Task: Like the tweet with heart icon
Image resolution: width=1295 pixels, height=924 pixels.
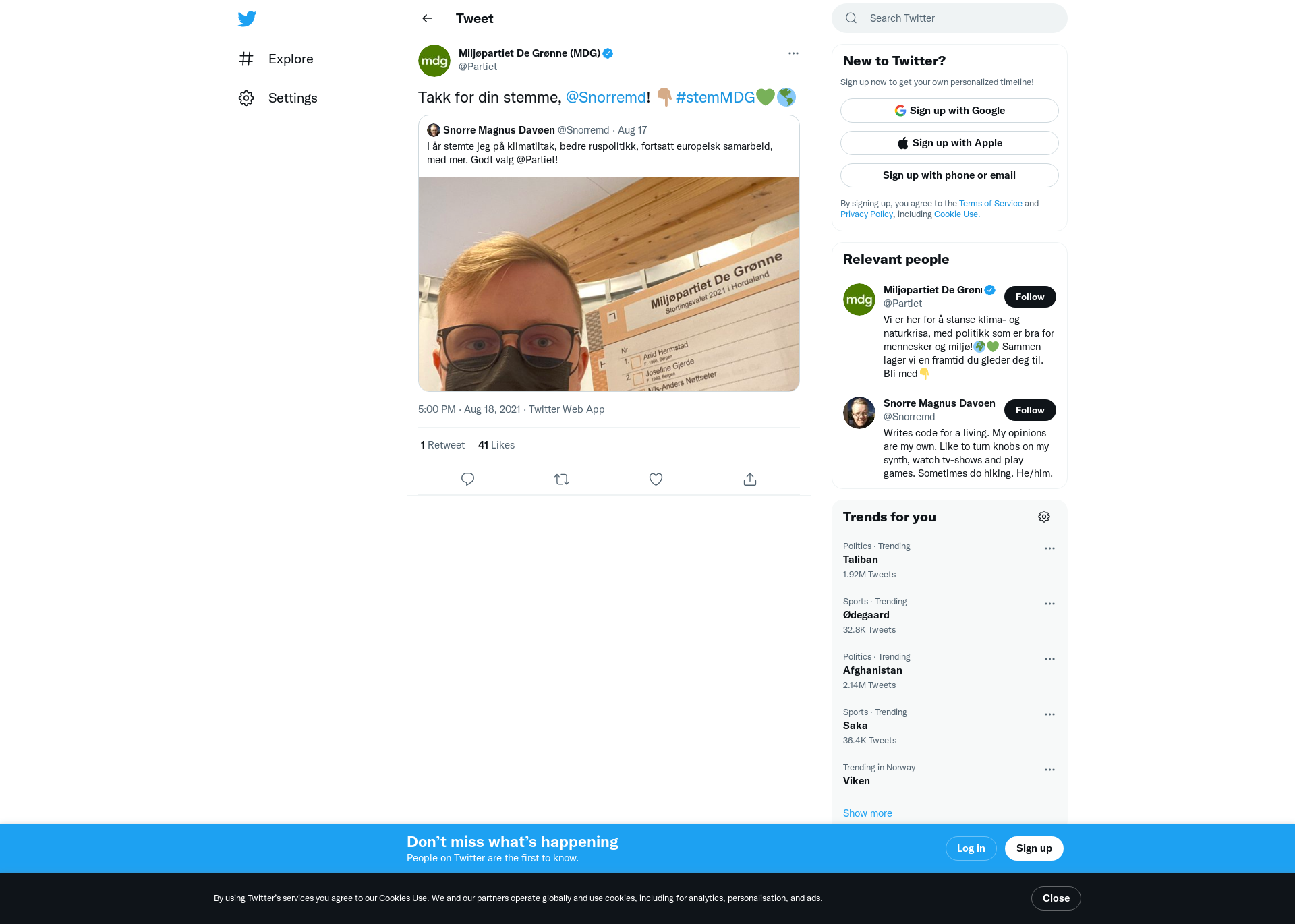Action: (656, 479)
